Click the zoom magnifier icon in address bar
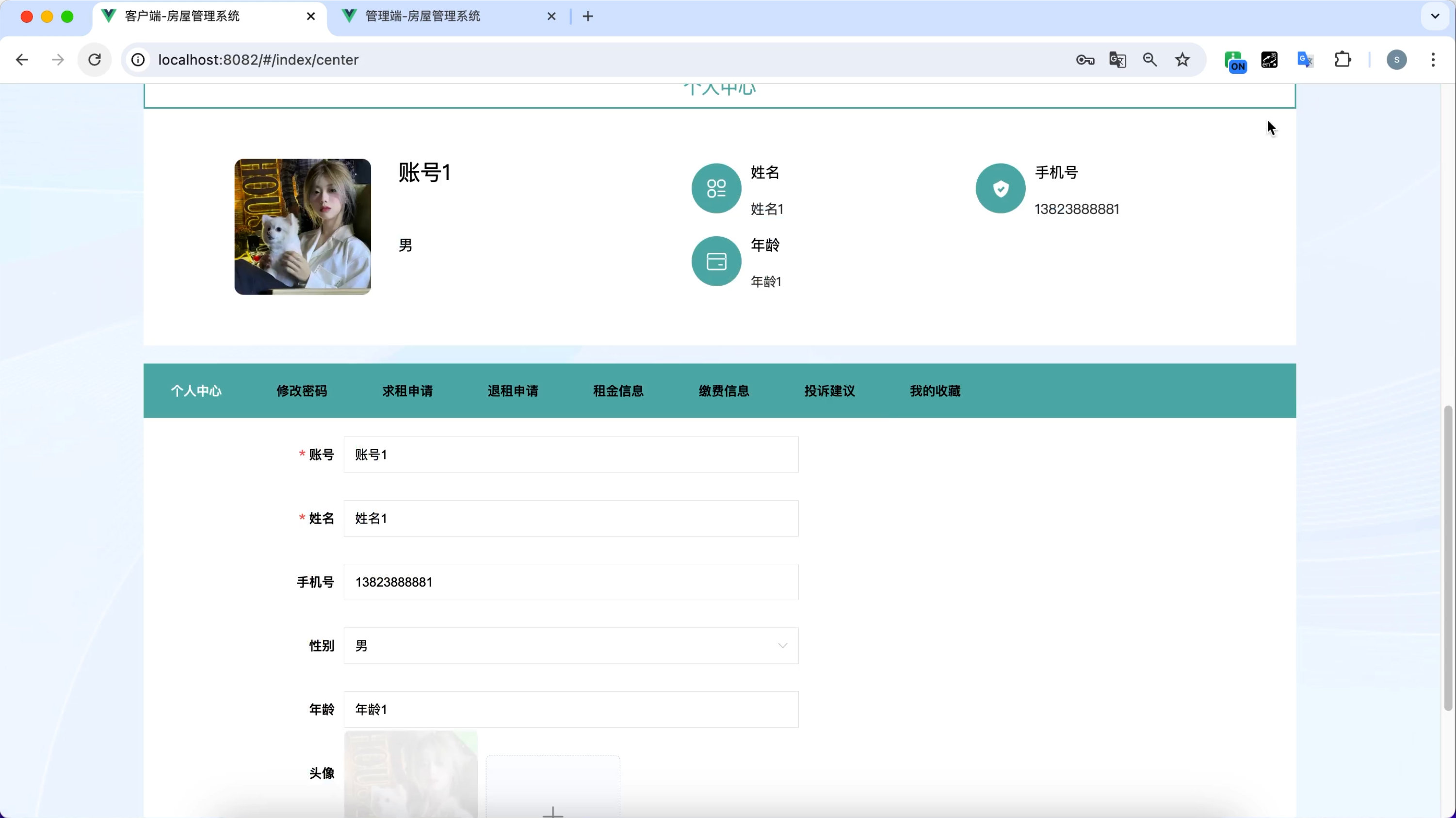 [1149, 60]
